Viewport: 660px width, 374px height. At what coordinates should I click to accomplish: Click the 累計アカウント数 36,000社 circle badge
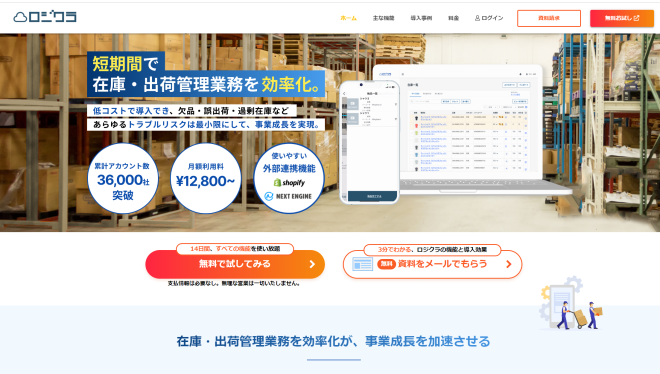(x=123, y=178)
